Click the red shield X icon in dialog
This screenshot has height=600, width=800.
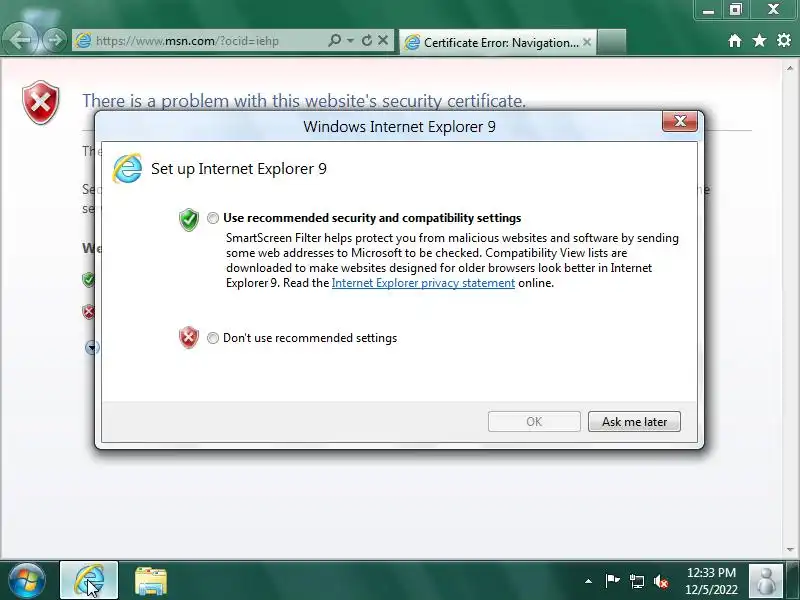189,337
